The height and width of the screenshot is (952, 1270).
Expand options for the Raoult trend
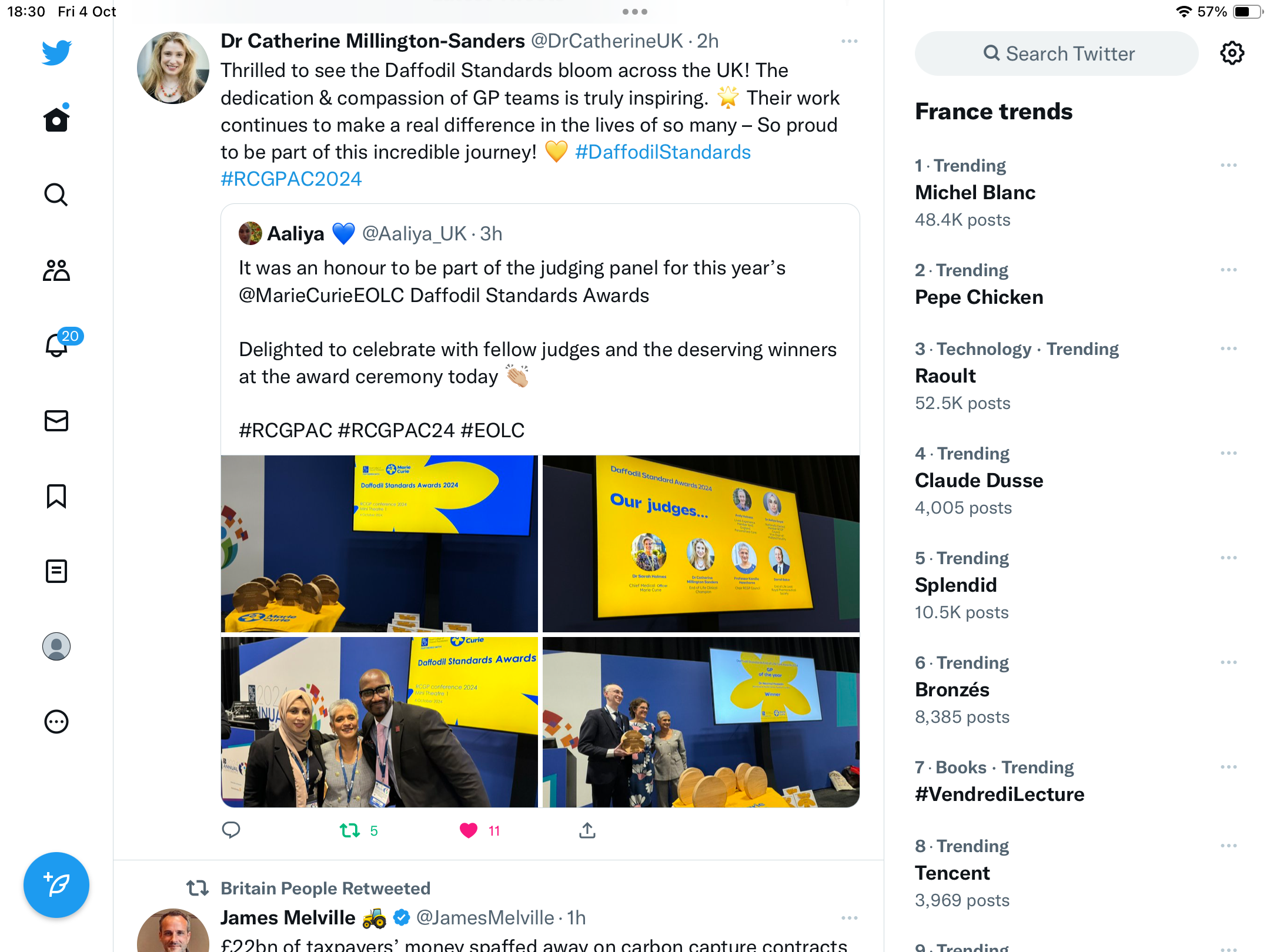(1228, 349)
